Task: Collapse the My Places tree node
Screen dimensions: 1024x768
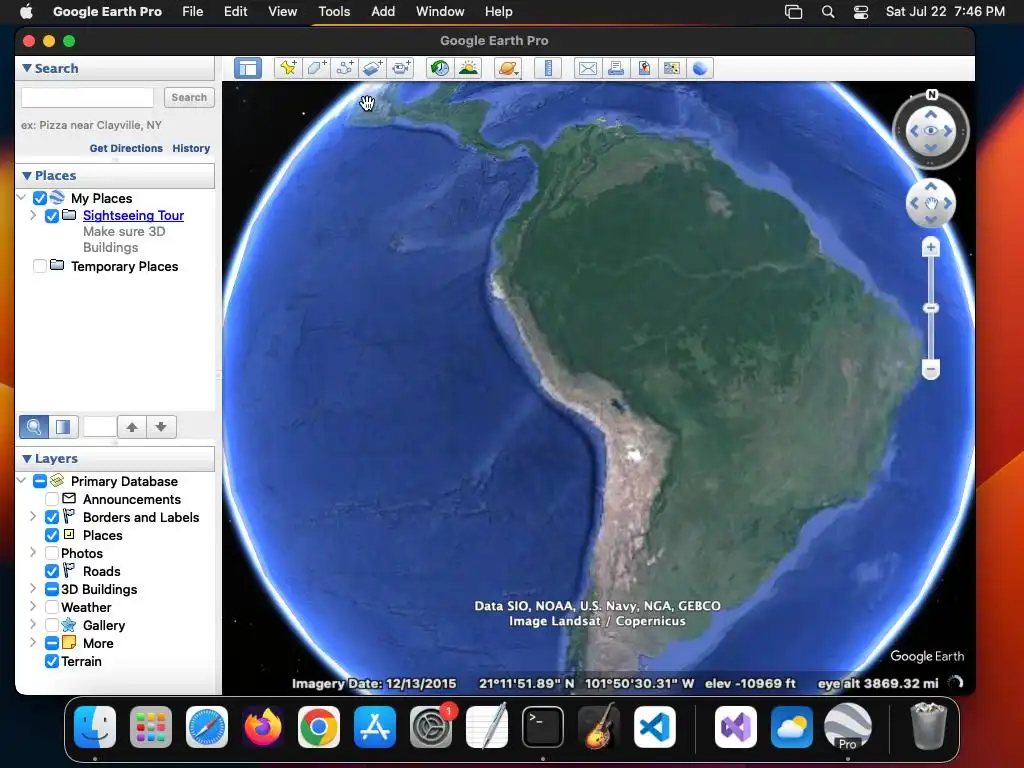Action: click(22, 197)
